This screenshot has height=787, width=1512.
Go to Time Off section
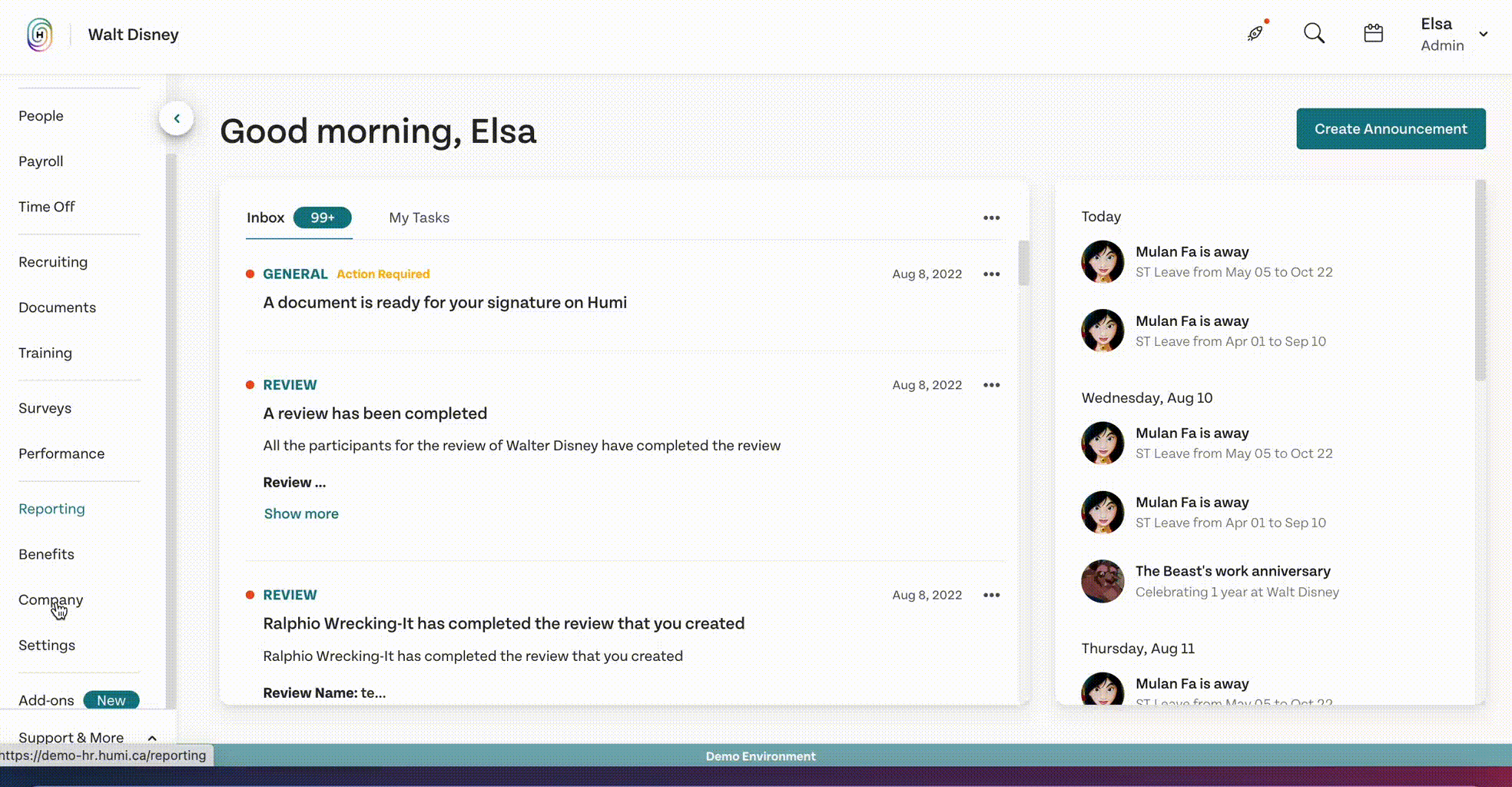pyautogui.click(x=47, y=207)
